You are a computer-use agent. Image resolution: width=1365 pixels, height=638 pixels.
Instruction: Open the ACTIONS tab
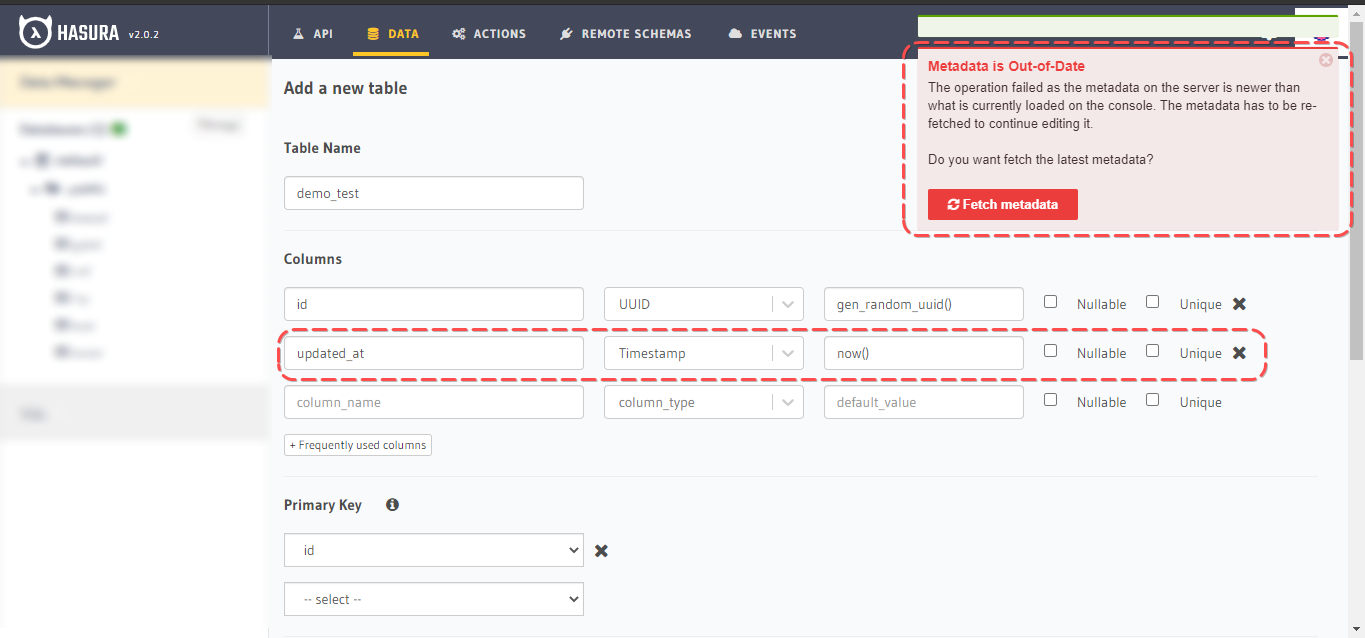(489, 34)
